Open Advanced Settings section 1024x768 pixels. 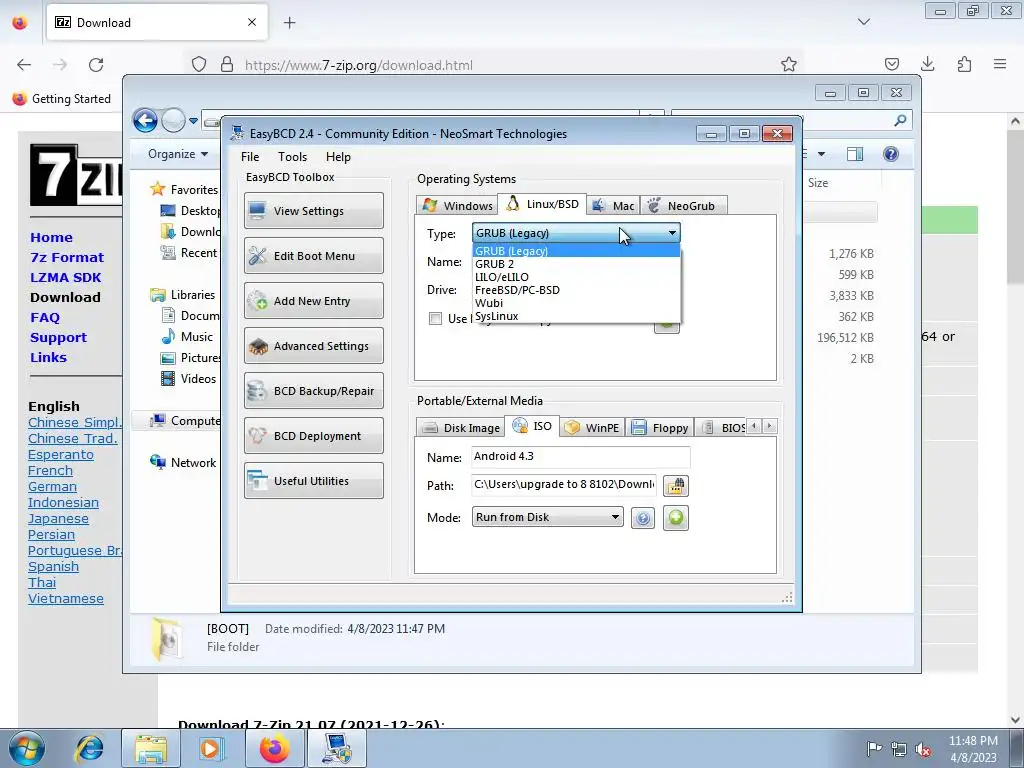tap(313, 346)
